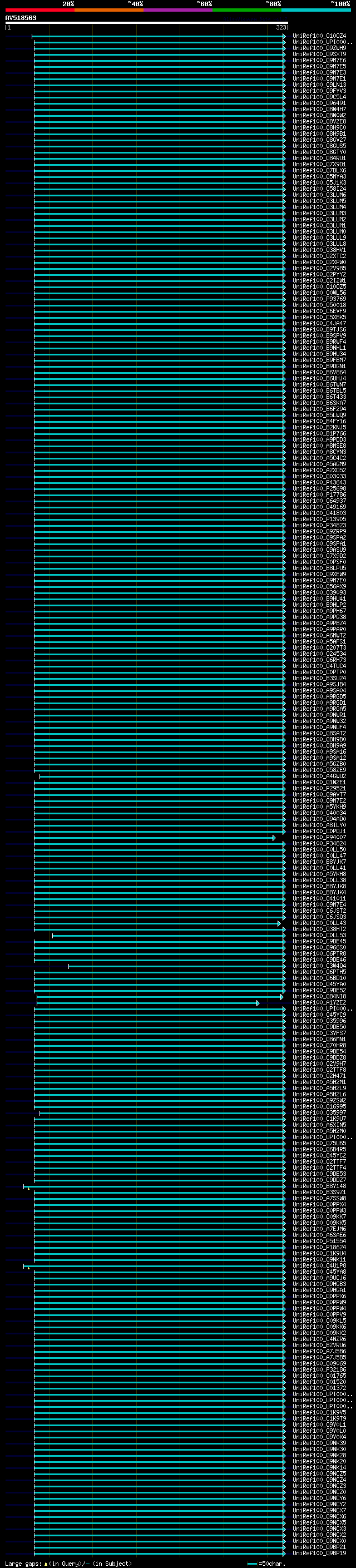Select hit label UniRef100_B6T433
Viewport: 356px width, 1568px height.
click(x=319, y=397)
